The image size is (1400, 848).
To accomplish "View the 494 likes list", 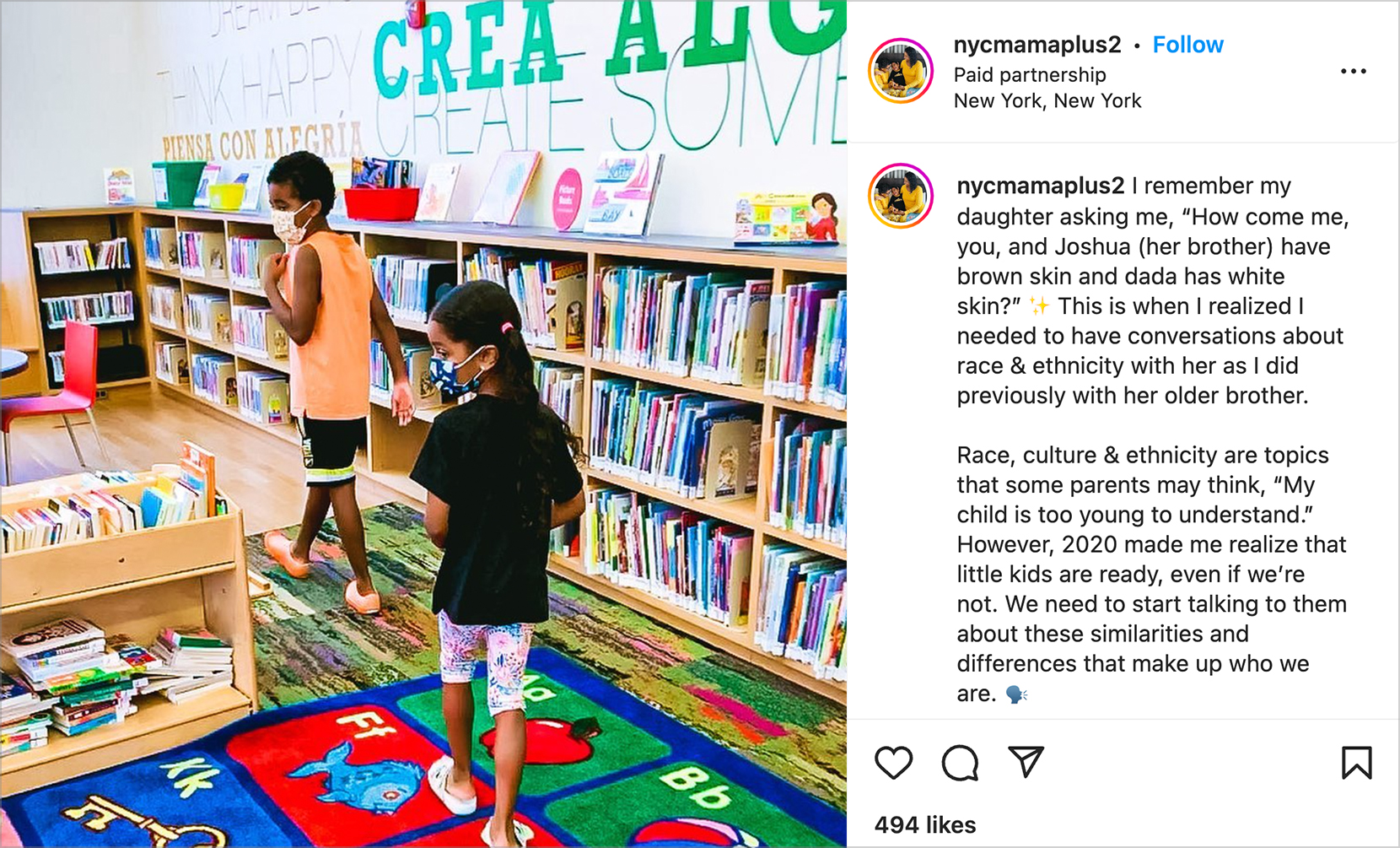I will tap(925, 824).
